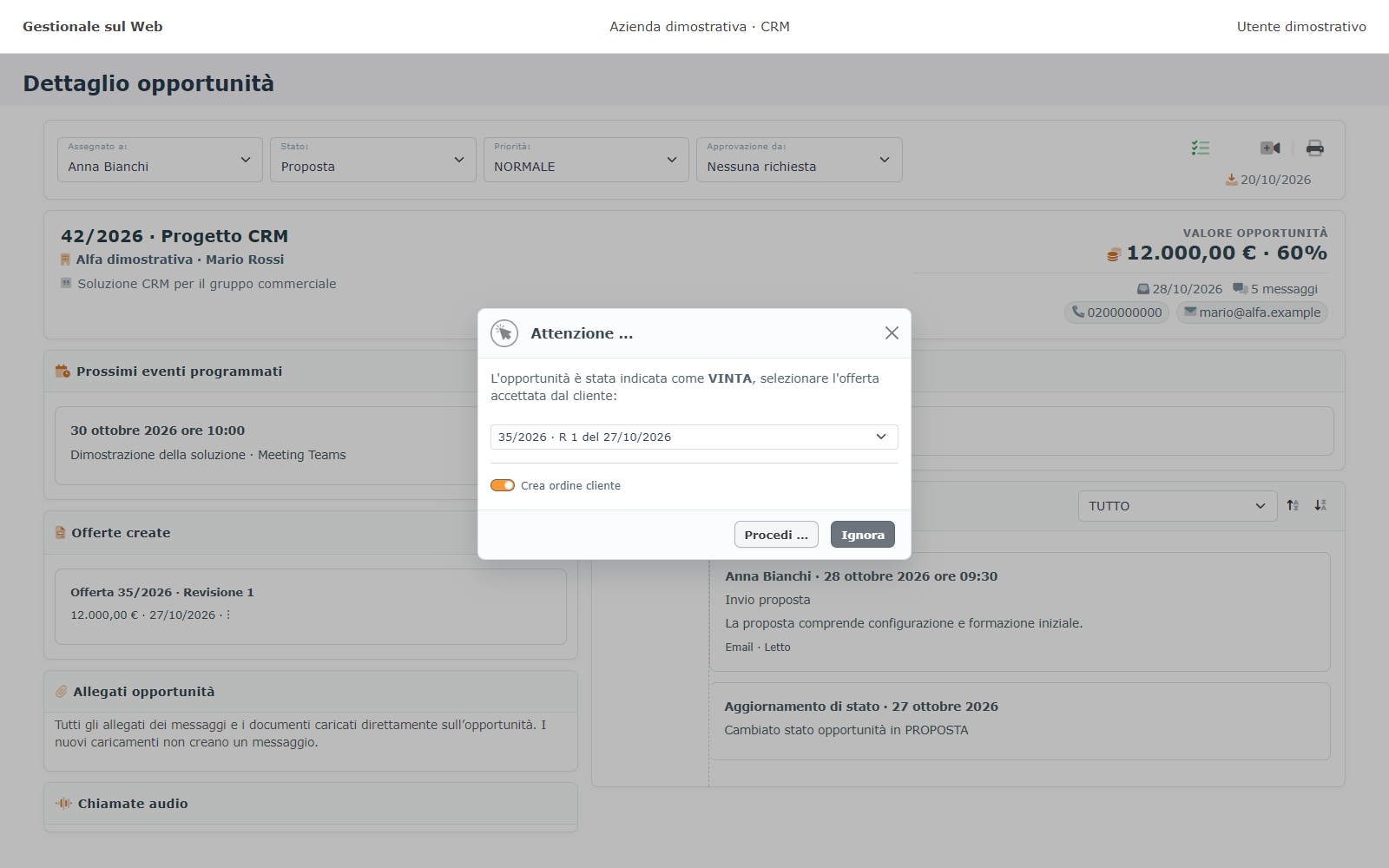This screenshot has width=1389, height=868.
Task: Click the calendar icon beside Prossimi eventi programmati
Action: [x=63, y=371]
